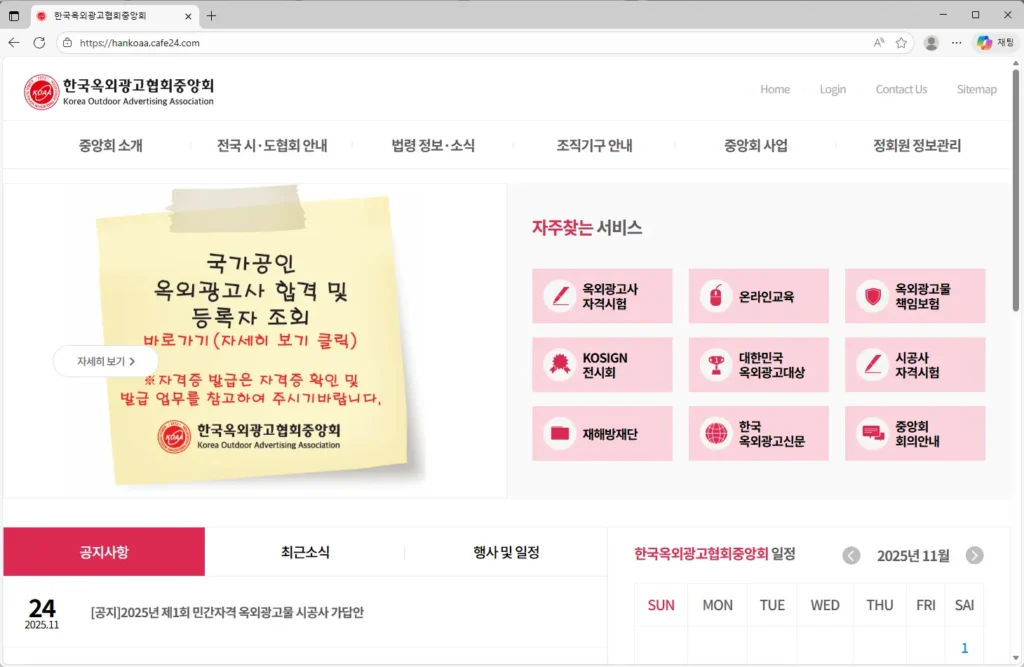Select the 온라인교육 service icon
This screenshot has width=1024, height=667.
coord(758,295)
